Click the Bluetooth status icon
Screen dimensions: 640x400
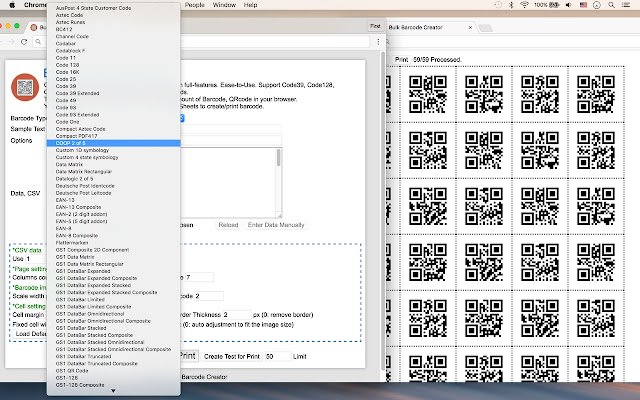[511, 5]
